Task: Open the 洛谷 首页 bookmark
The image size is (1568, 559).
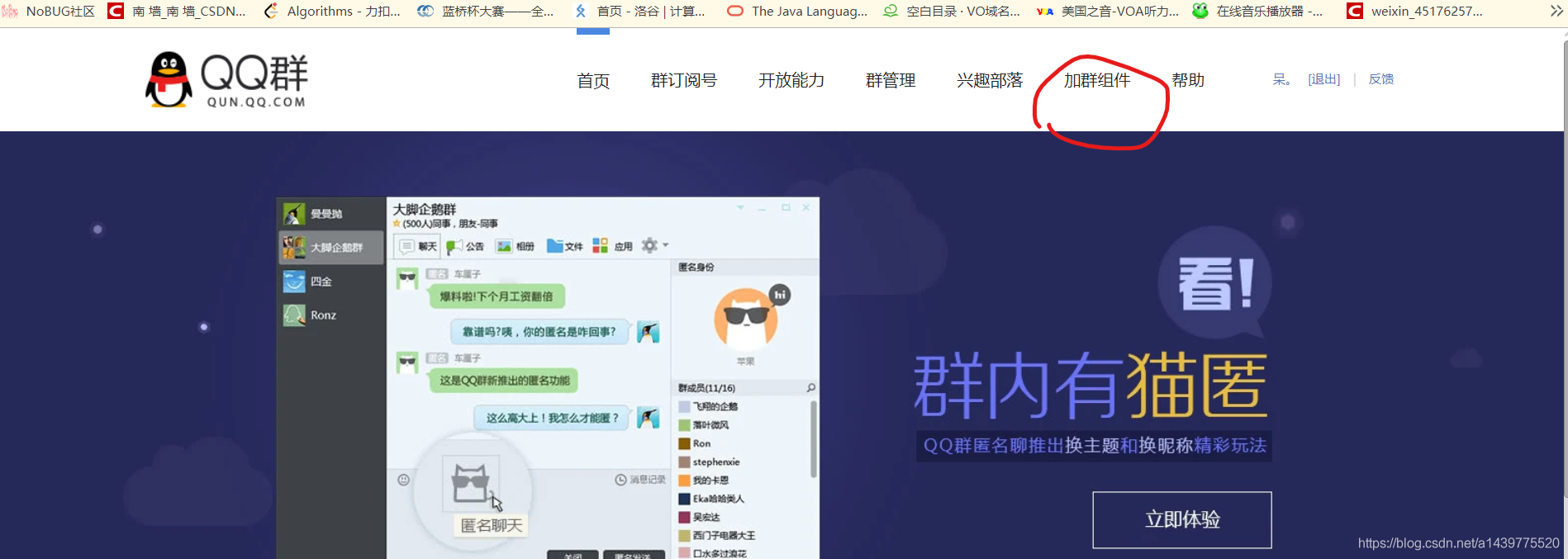Action: [x=640, y=12]
